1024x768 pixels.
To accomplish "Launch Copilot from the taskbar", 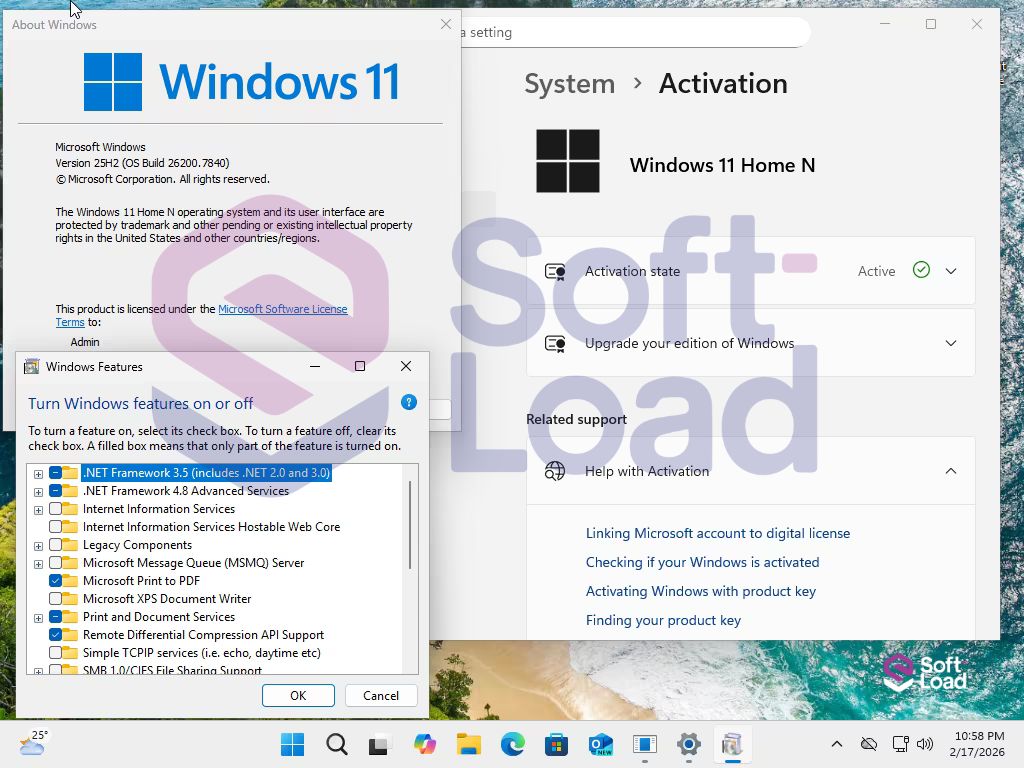I will click(424, 744).
